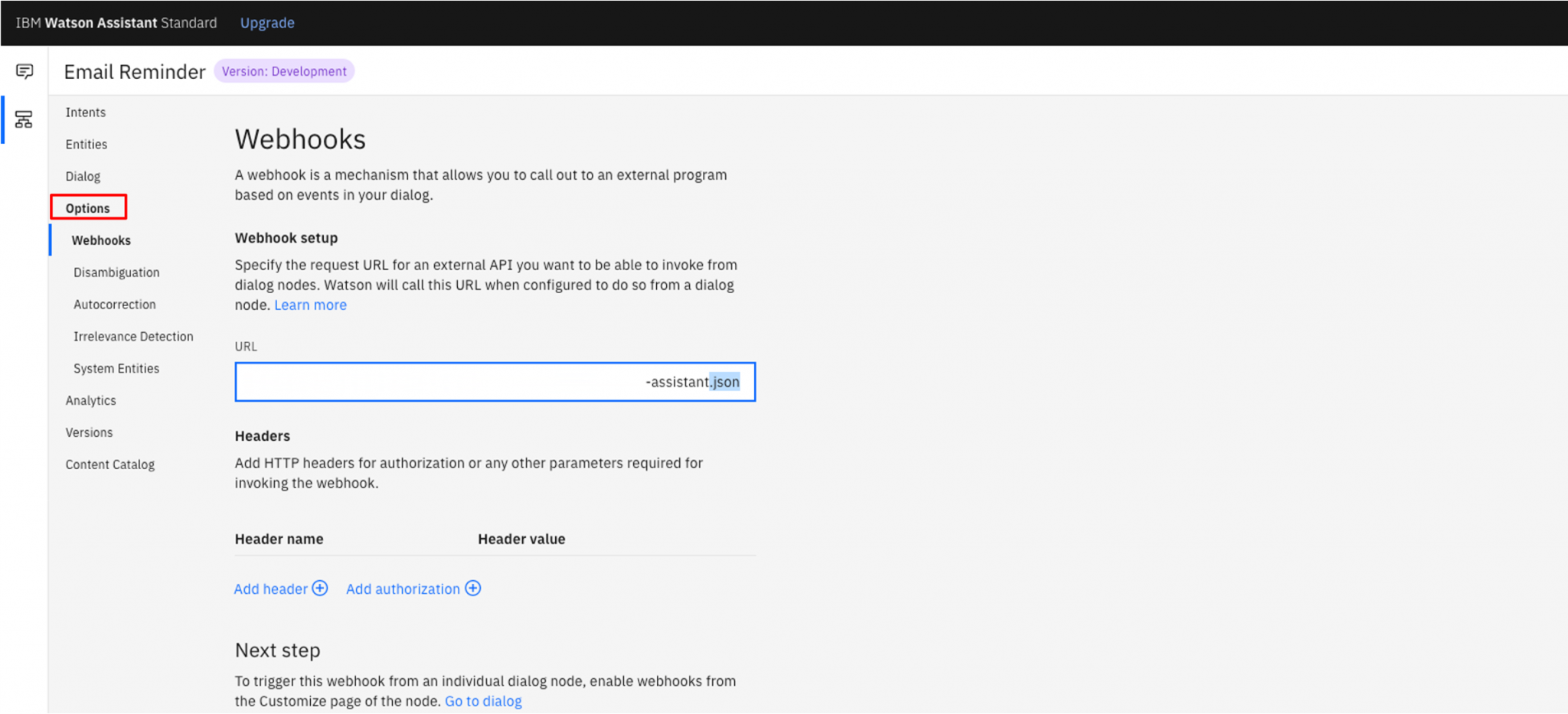Click the plus icon next to Add authorization
The width and height of the screenshot is (1568, 714).
473,588
